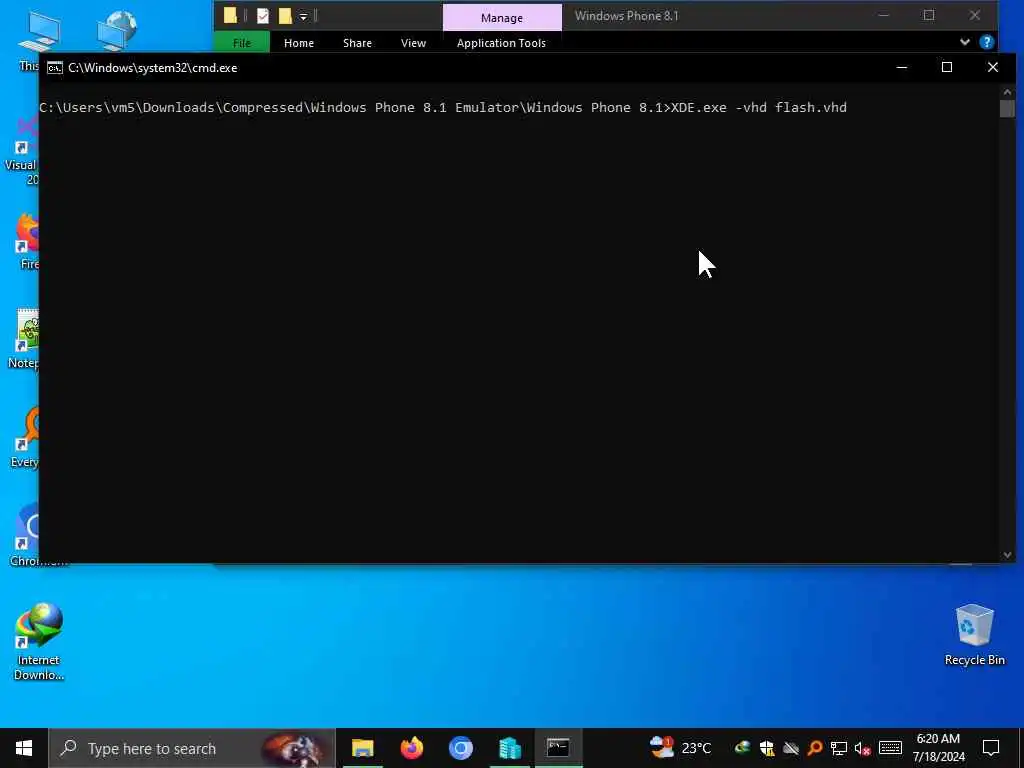Launch Firefox from the taskbar
The height and width of the screenshot is (768, 1024).
pos(411,748)
